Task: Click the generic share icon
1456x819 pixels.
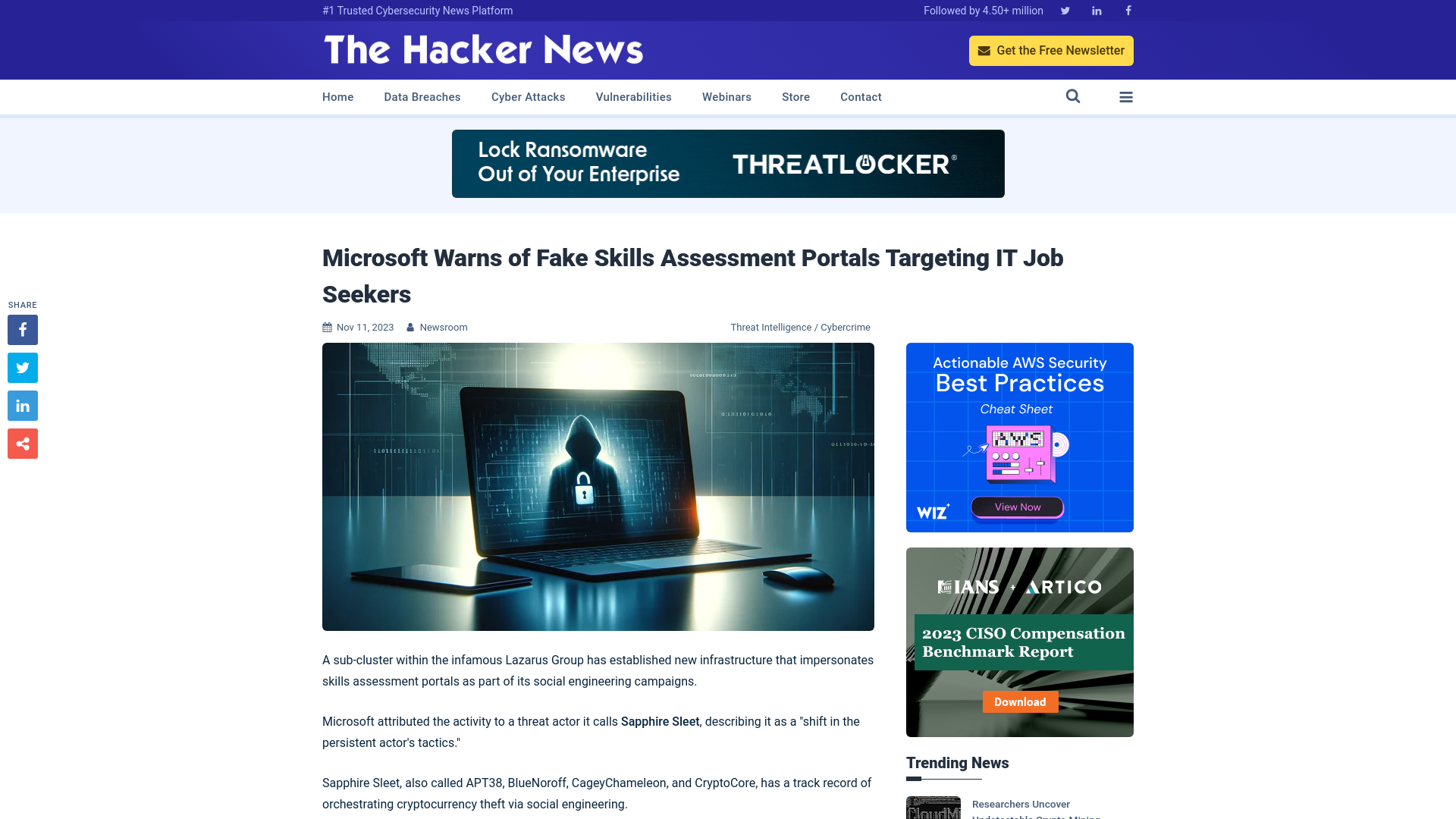Action: [22, 443]
